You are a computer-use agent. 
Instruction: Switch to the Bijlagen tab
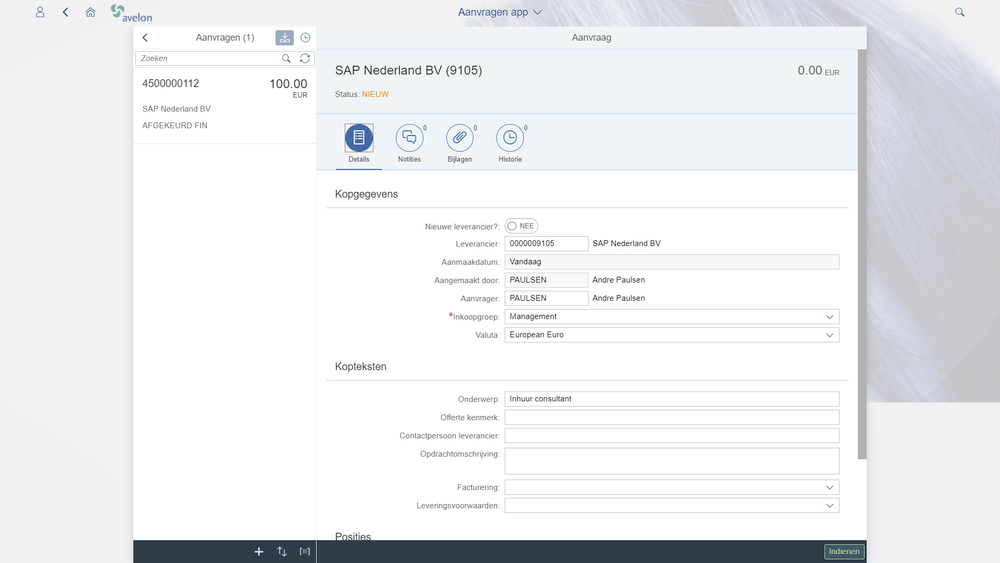click(460, 143)
